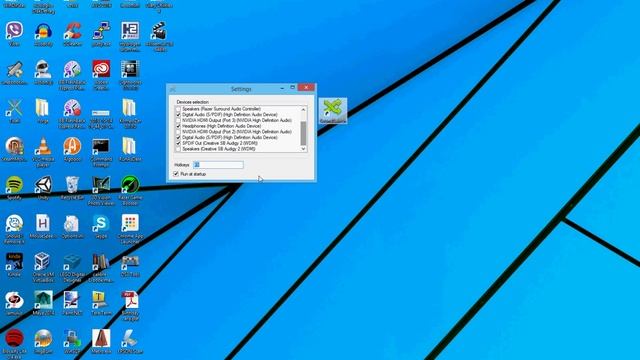This screenshot has height=360, width=640.
Task: Close the Settings window
Action: click(306, 87)
